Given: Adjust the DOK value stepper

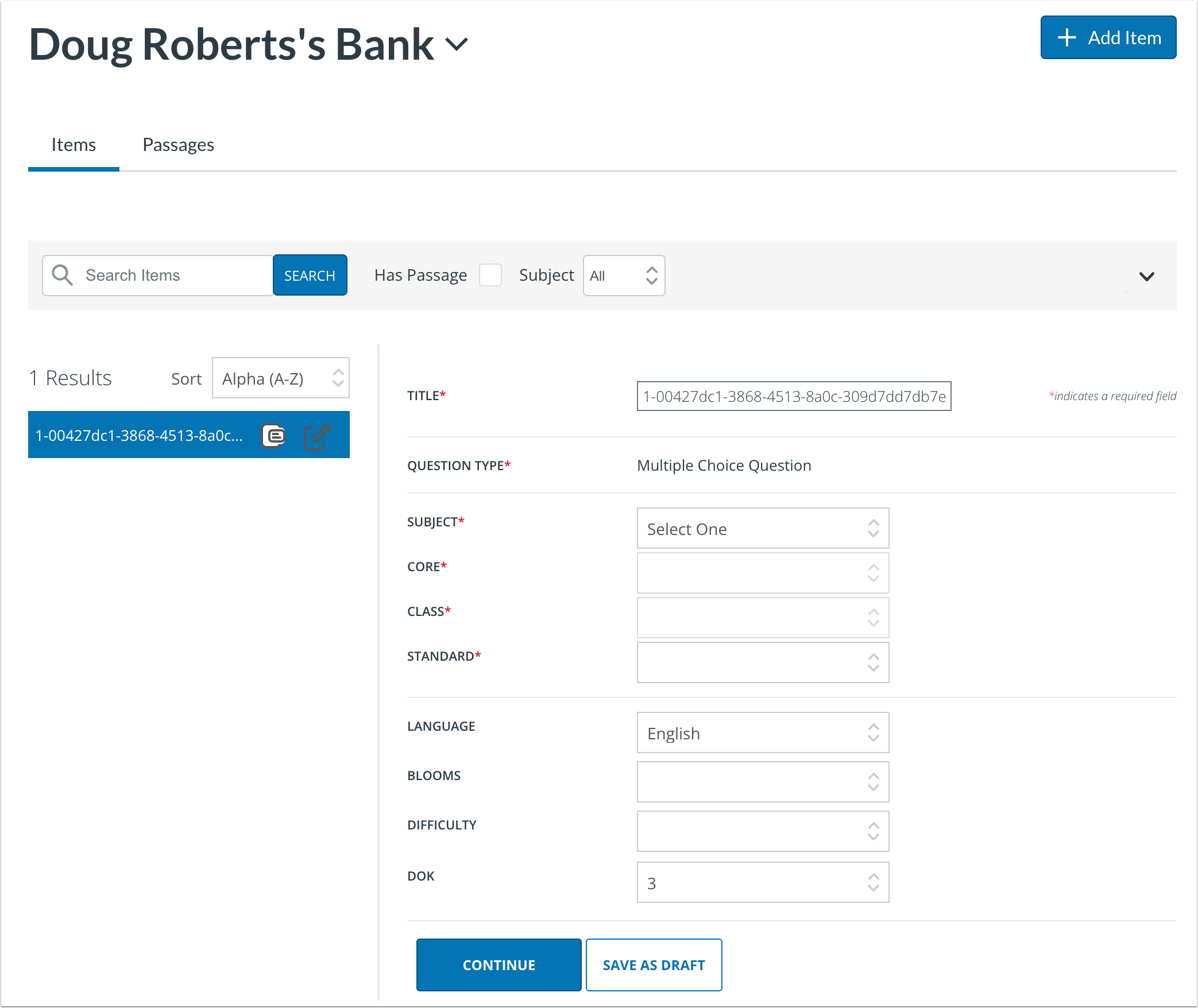Looking at the screenshot, I should [x=872, y=882].
